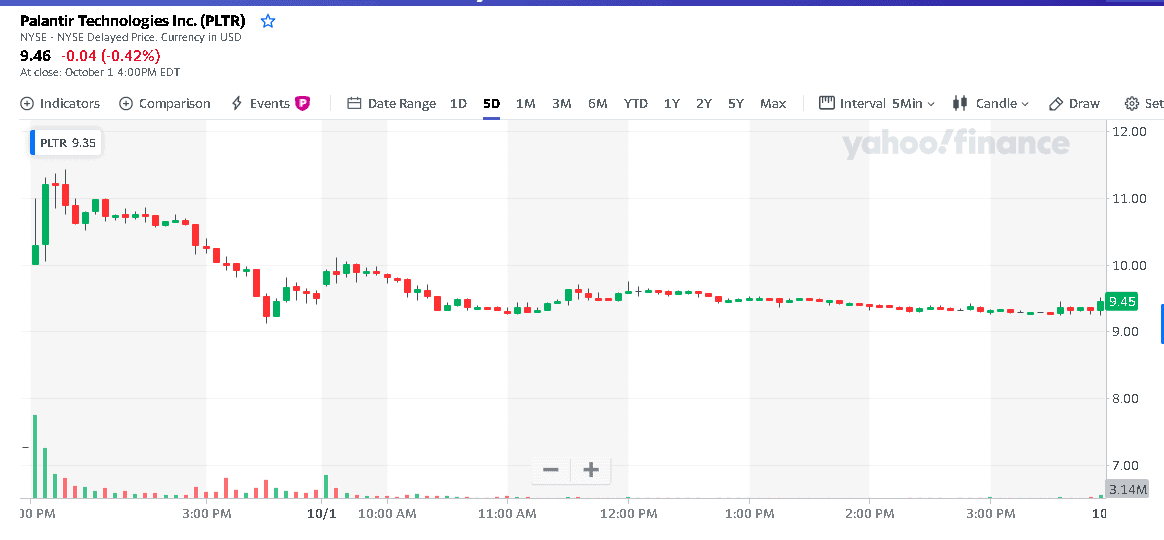Image resolution: width=1164 pixels, height=540 pixels.
Task: Activate the Draw tool
Action: [1074, 103]
